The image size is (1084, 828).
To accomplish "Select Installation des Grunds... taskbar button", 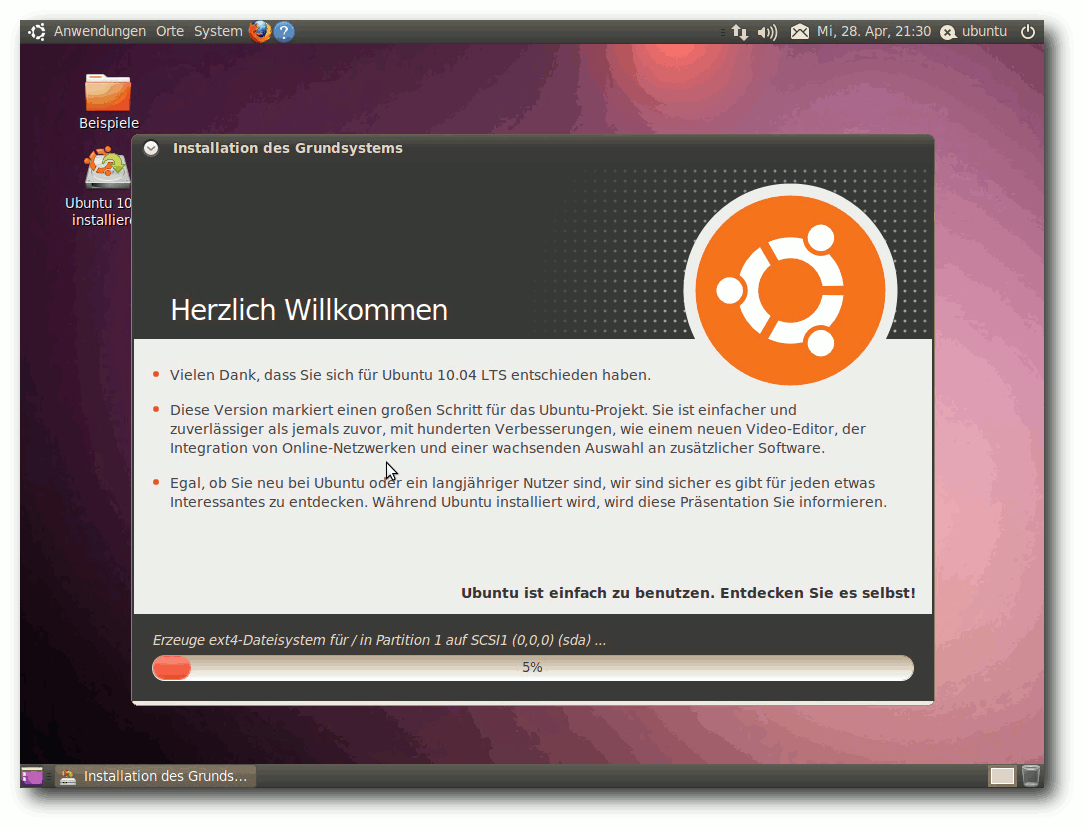I will [155, 776].
